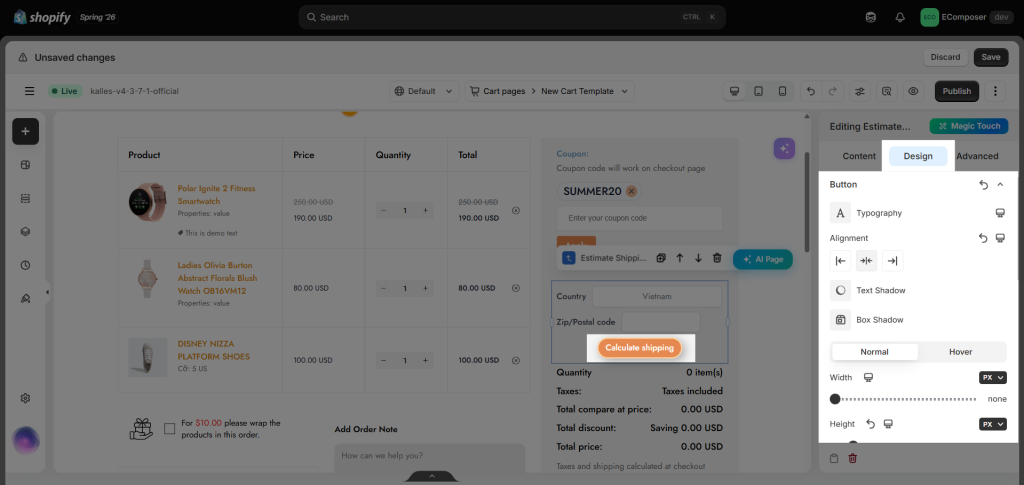This screenshot has width=1024, height=485.
Task: Click the Publish button
Action: (x=957, y=91)
